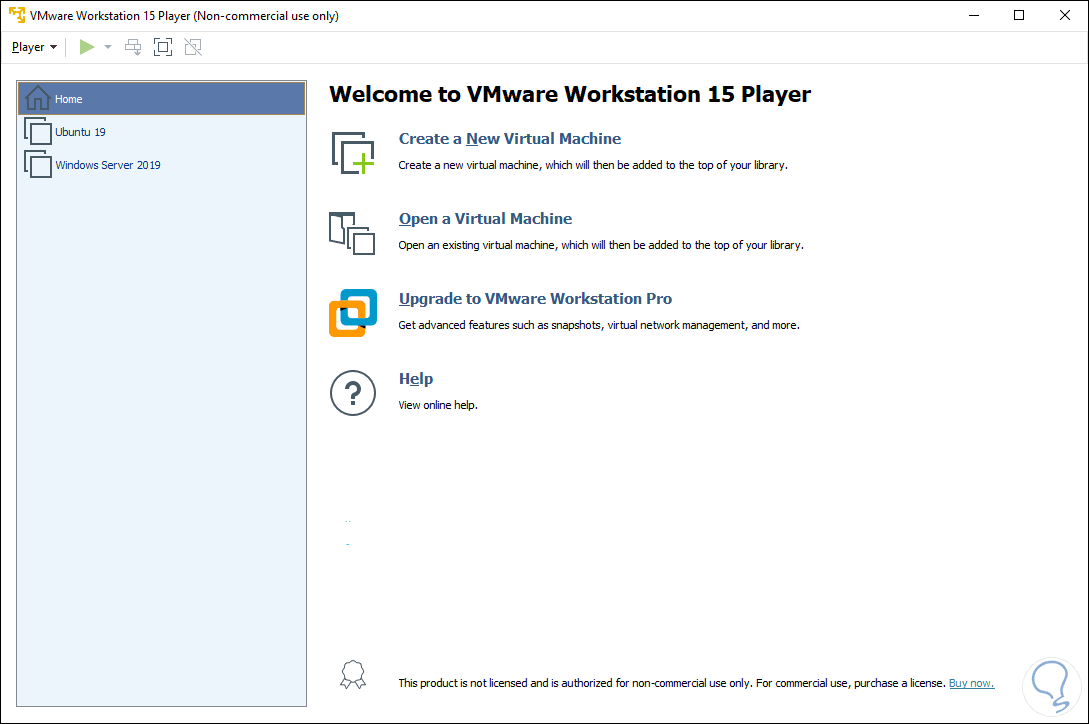This screenshot has height=724, width=1089.
Task: Close the VMware Player window
Action: pyautogui.click(x=1065, y=15)
